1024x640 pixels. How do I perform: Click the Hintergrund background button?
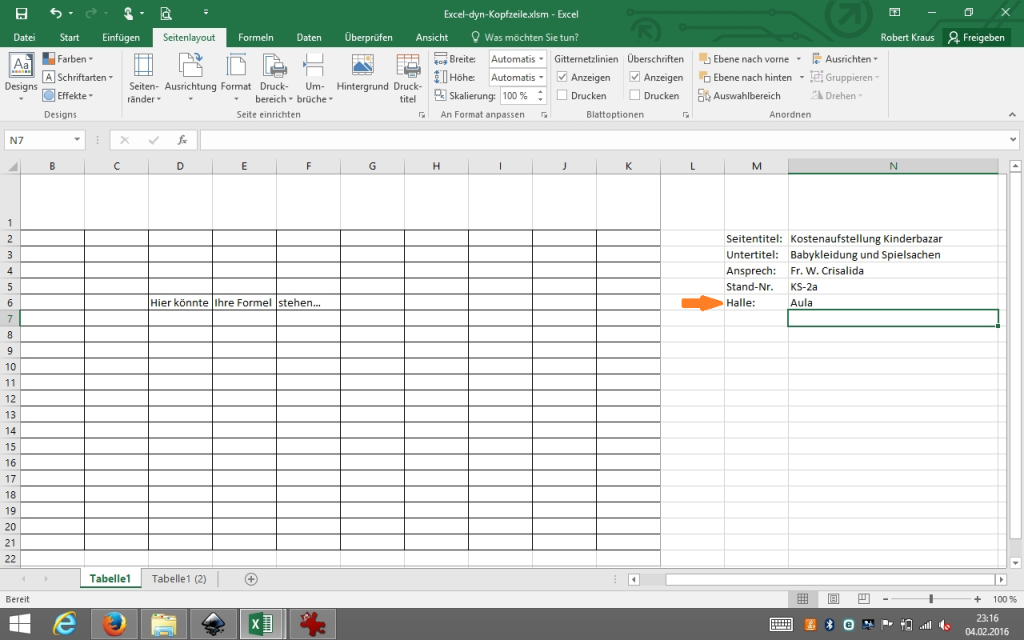[x=362, y=73]
